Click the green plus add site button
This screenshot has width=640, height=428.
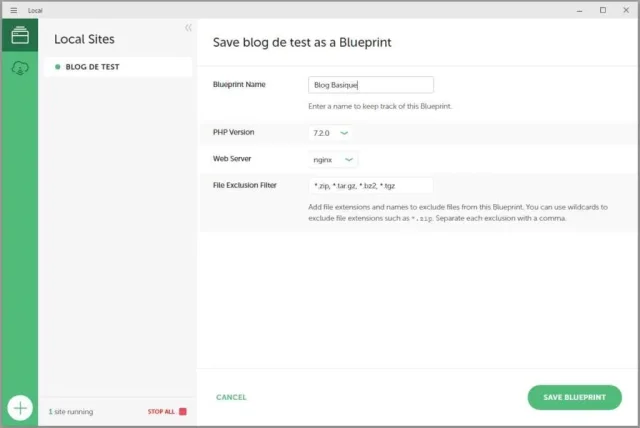click(x=20, y=407)
